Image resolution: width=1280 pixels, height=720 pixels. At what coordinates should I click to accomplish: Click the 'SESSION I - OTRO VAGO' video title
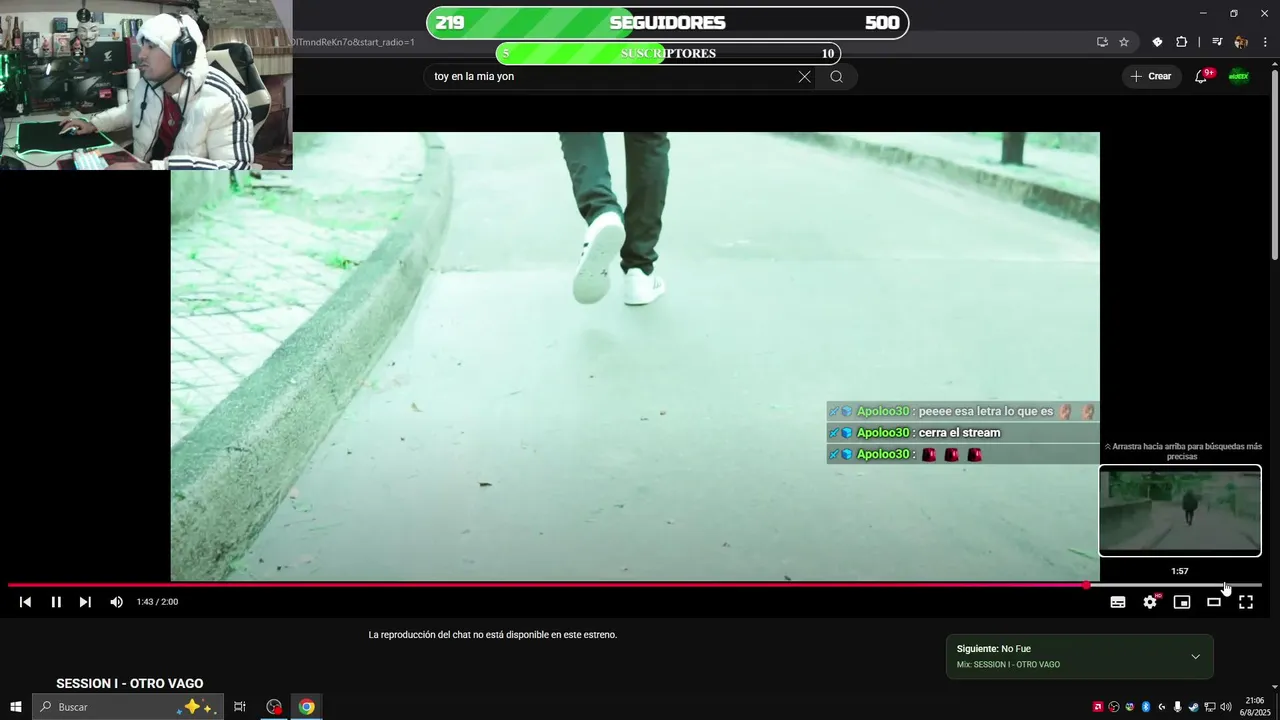130,684
